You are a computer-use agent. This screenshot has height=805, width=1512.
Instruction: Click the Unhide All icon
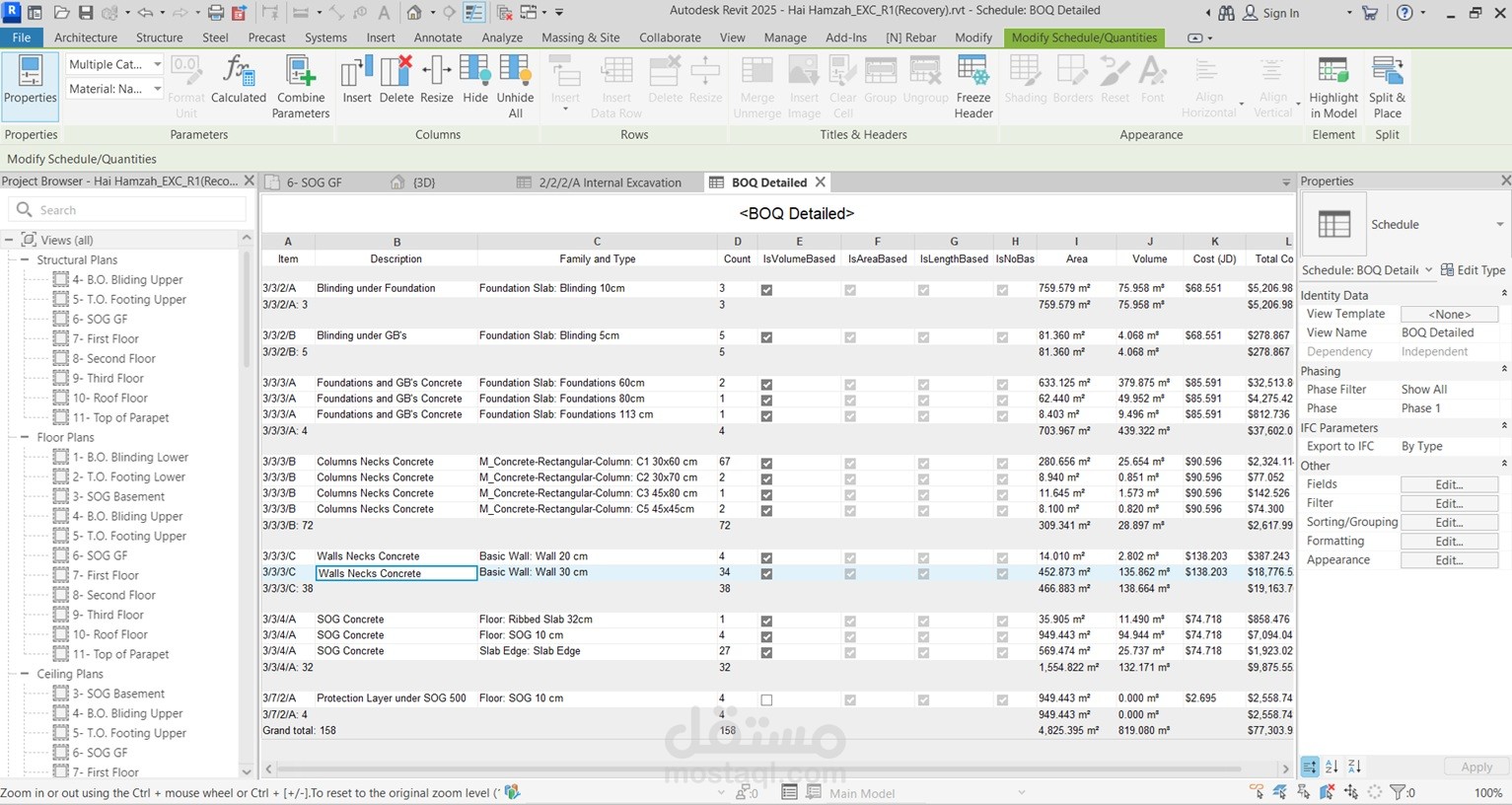tap(515, 87)
